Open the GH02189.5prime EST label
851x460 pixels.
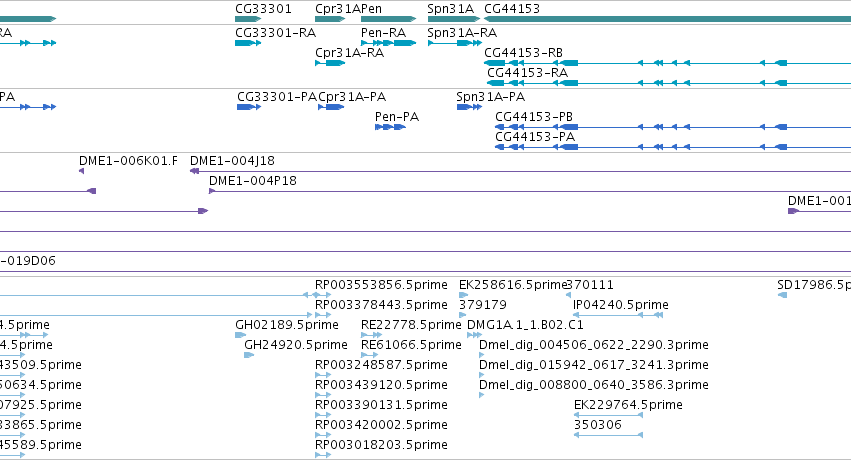click(x=287, y=325)
